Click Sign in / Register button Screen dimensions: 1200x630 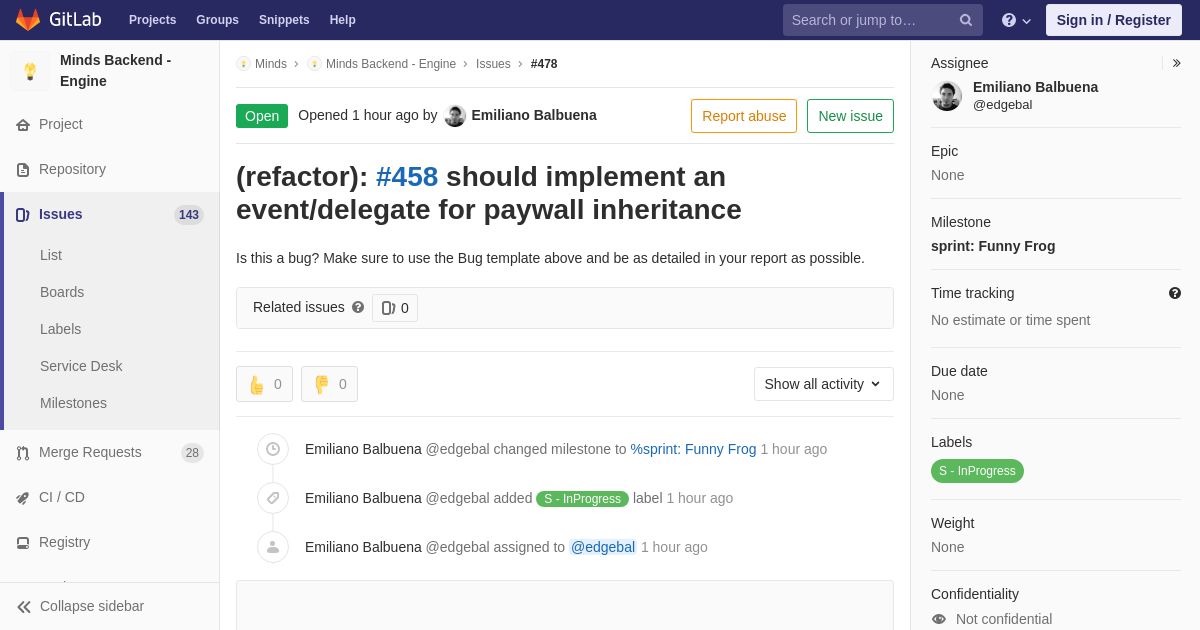[1114, 20]
